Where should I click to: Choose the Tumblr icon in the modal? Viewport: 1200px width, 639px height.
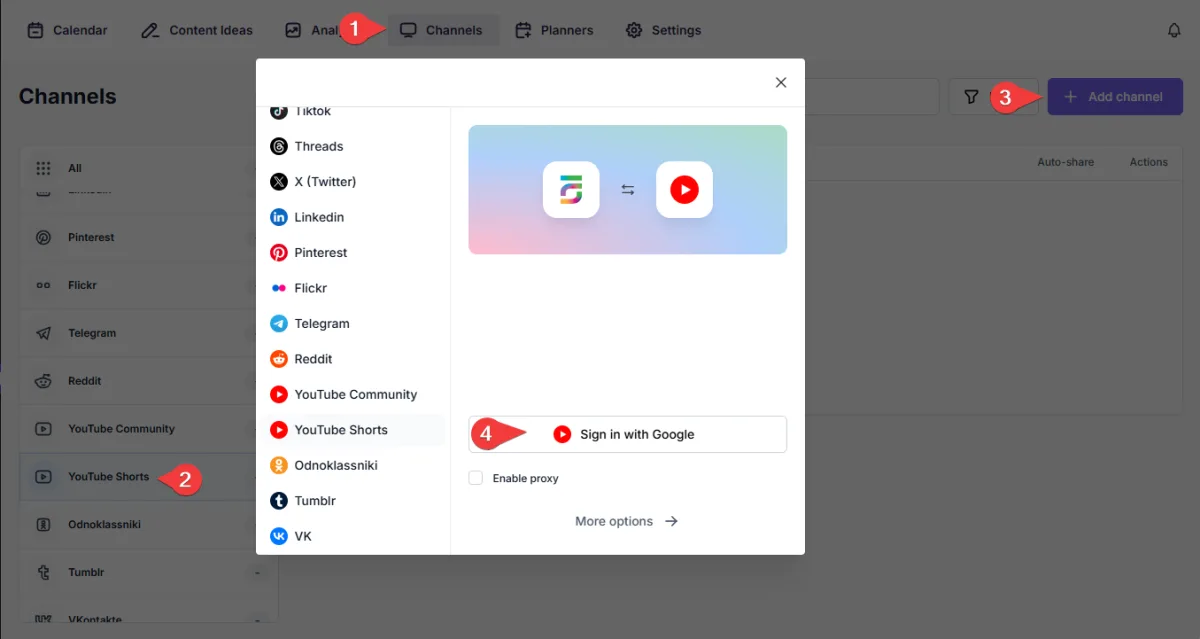tap(279, 501)
